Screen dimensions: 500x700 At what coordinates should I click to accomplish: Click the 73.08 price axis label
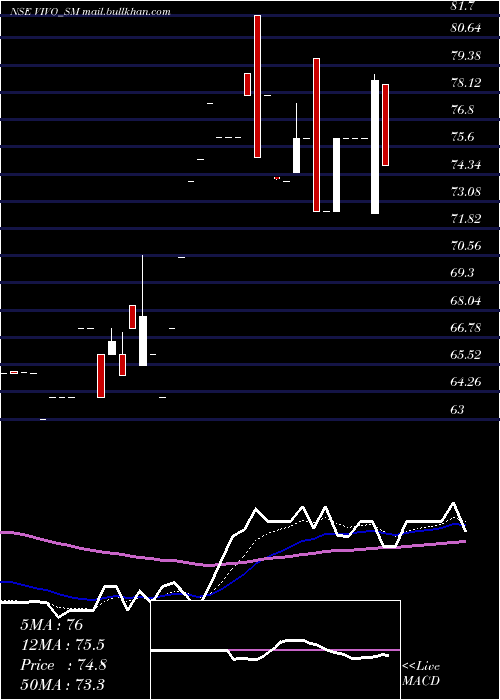[466, 192]
